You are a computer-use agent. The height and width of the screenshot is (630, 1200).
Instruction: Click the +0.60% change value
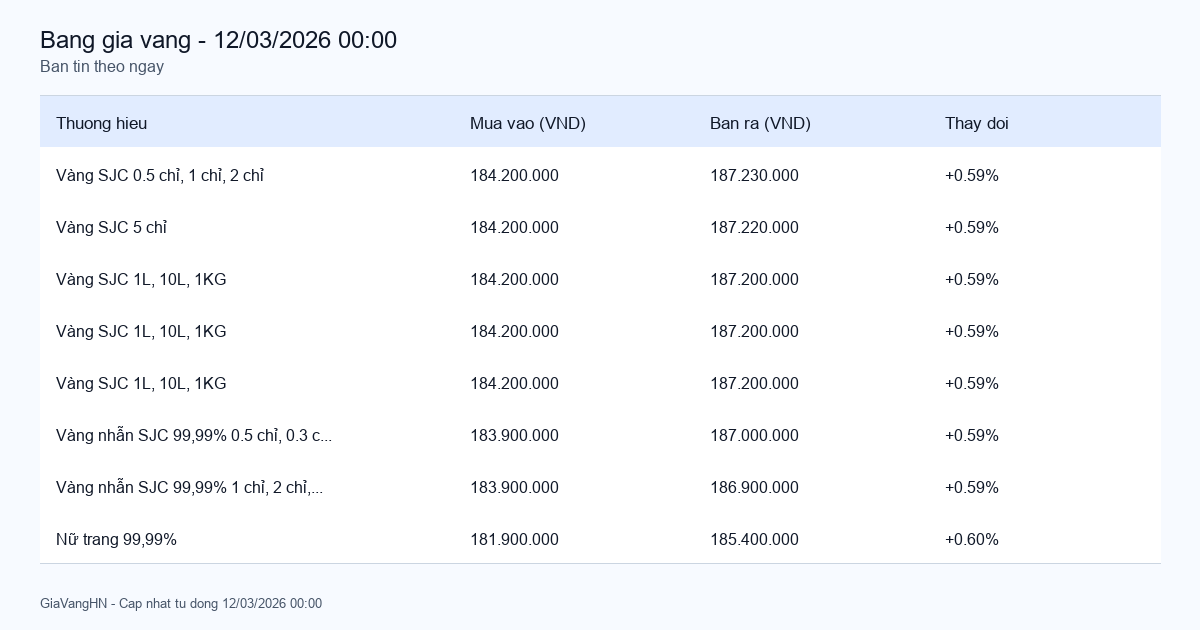(x=971, y=539)
